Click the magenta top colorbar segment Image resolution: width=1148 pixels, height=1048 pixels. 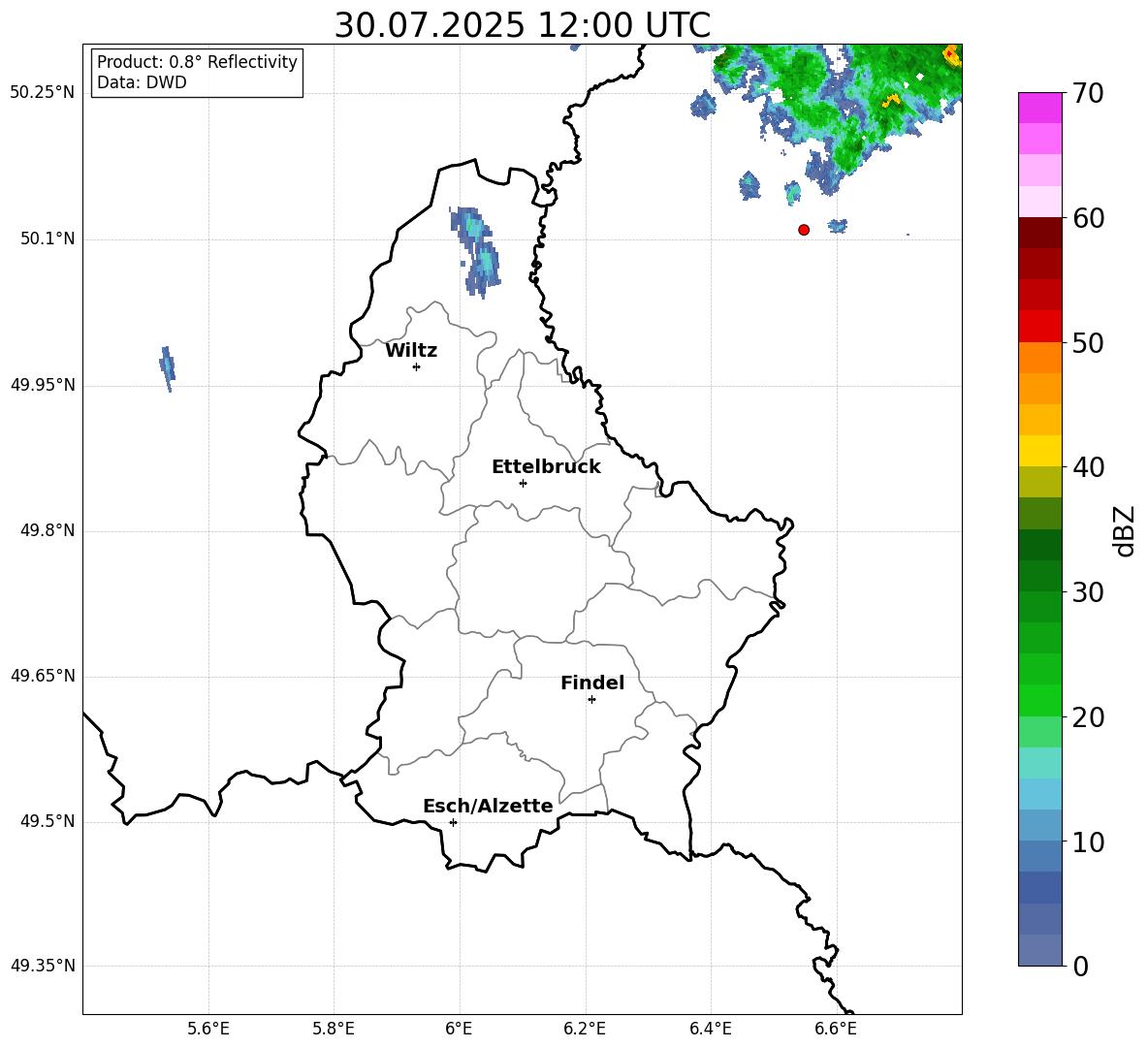[1040, 109]
